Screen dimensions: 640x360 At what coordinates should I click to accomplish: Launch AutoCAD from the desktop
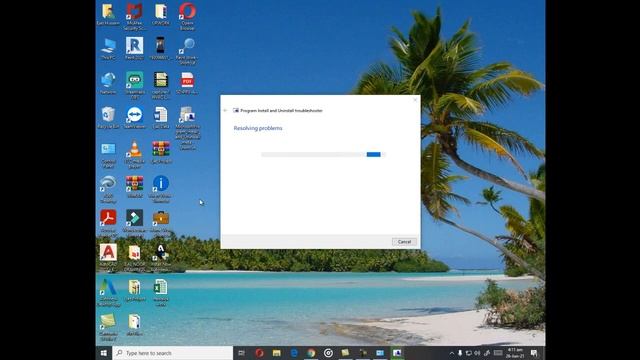click(x=108, y=257)
